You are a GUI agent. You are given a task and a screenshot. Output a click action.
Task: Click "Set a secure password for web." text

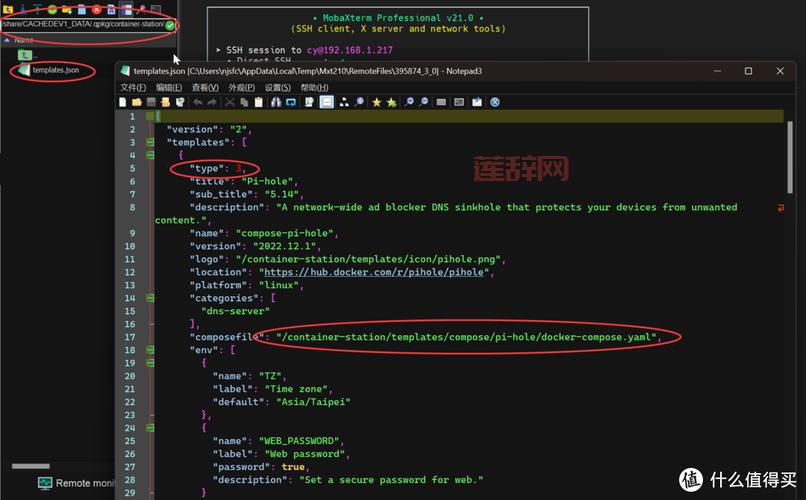click(x=391, y=480)
